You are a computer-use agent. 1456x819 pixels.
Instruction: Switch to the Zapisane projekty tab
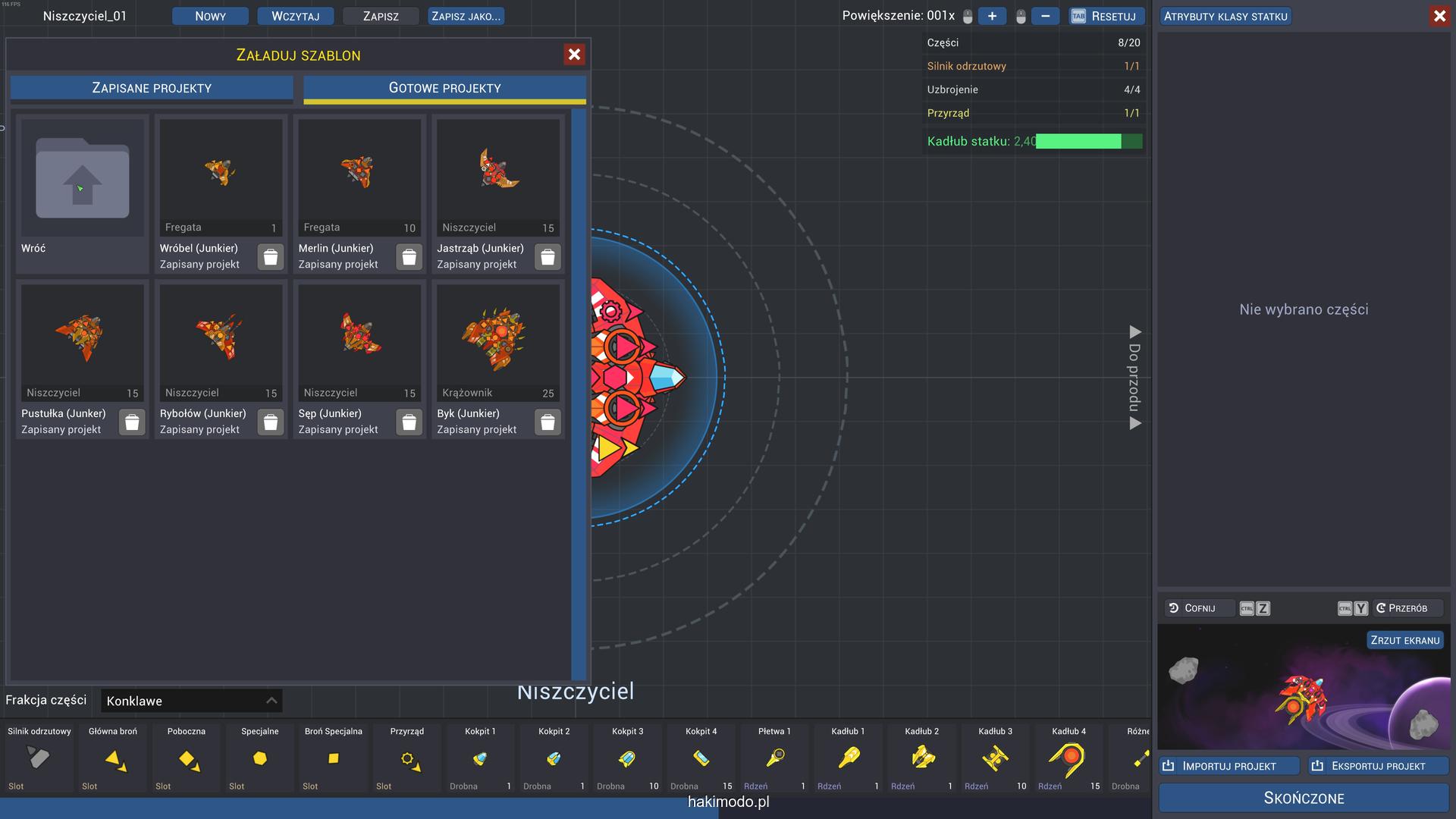[152, 88]
